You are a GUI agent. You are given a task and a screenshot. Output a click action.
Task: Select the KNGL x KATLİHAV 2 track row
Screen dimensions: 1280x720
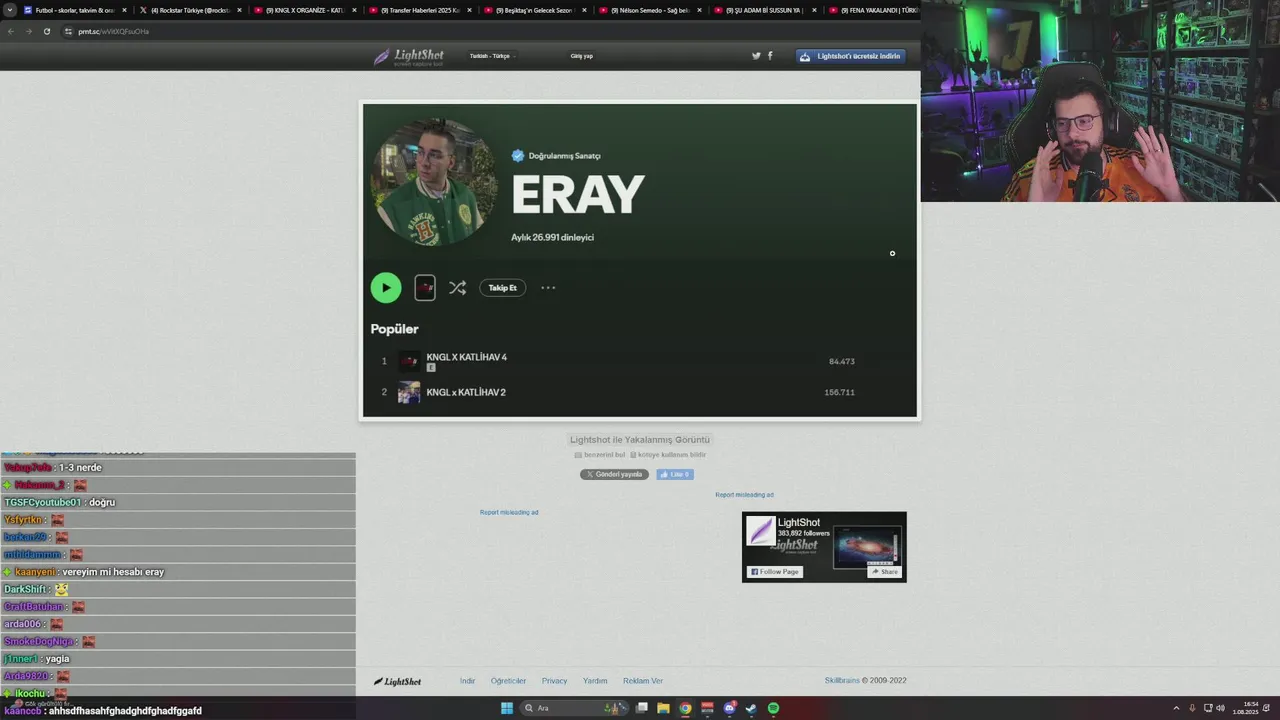[640, 392]
